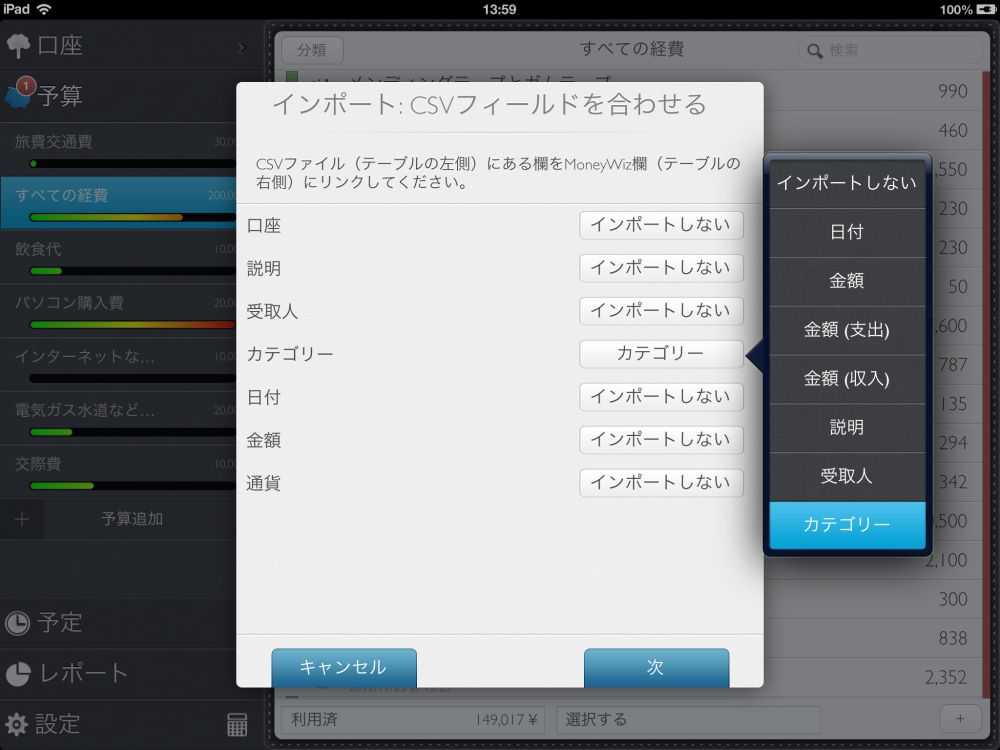Choose 金額 (収入) in popup list
The image size is (1000, 750).
847,379
